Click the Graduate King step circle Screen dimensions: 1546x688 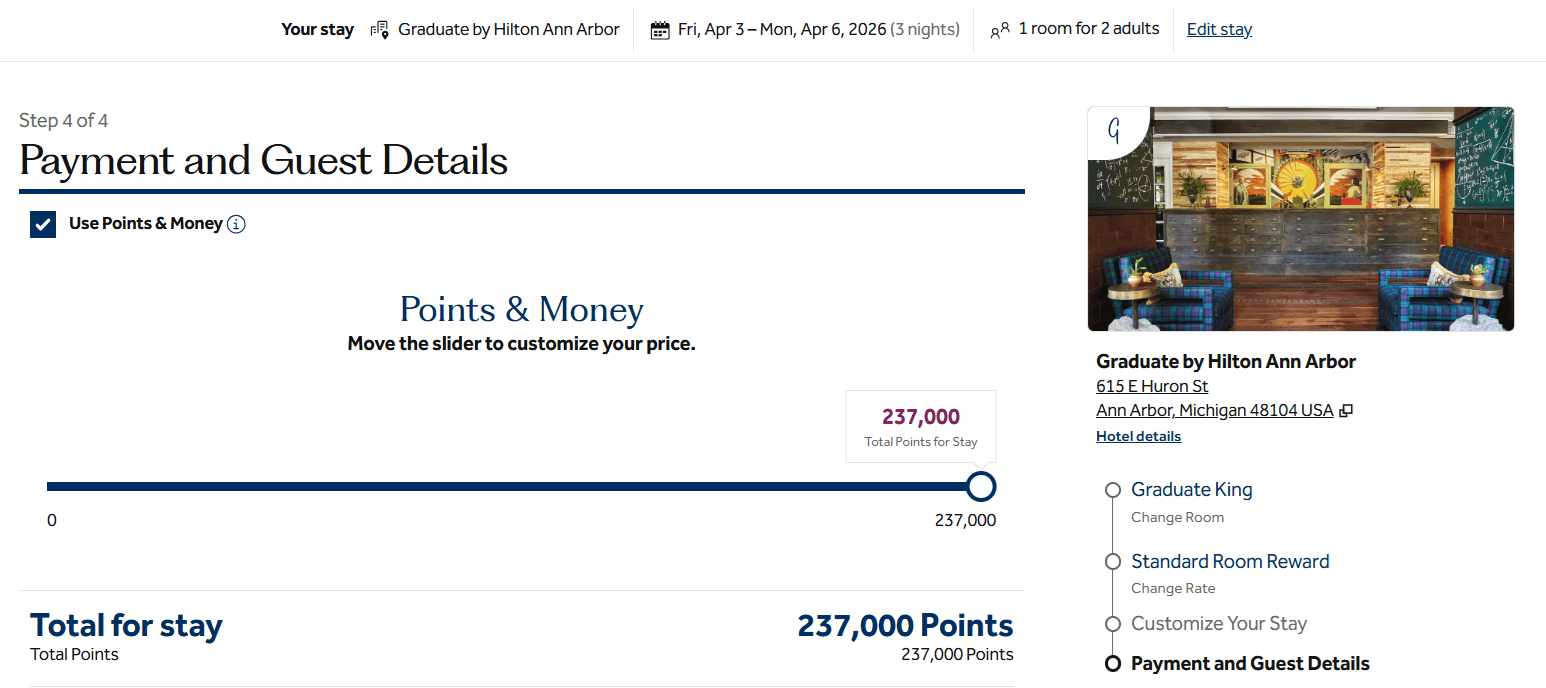[x=1113, y=490]
